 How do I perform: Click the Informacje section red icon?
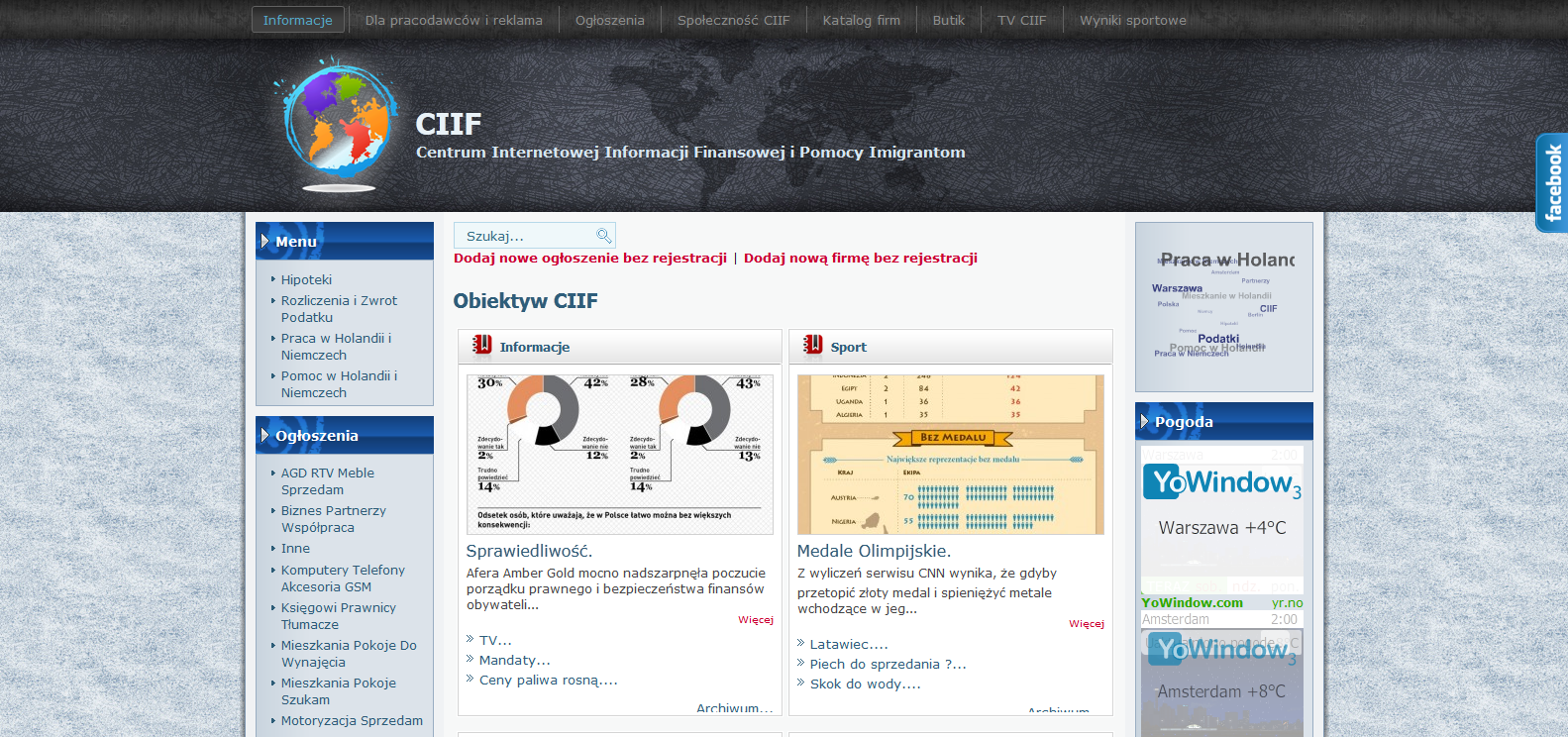click(x=482, y=345)
